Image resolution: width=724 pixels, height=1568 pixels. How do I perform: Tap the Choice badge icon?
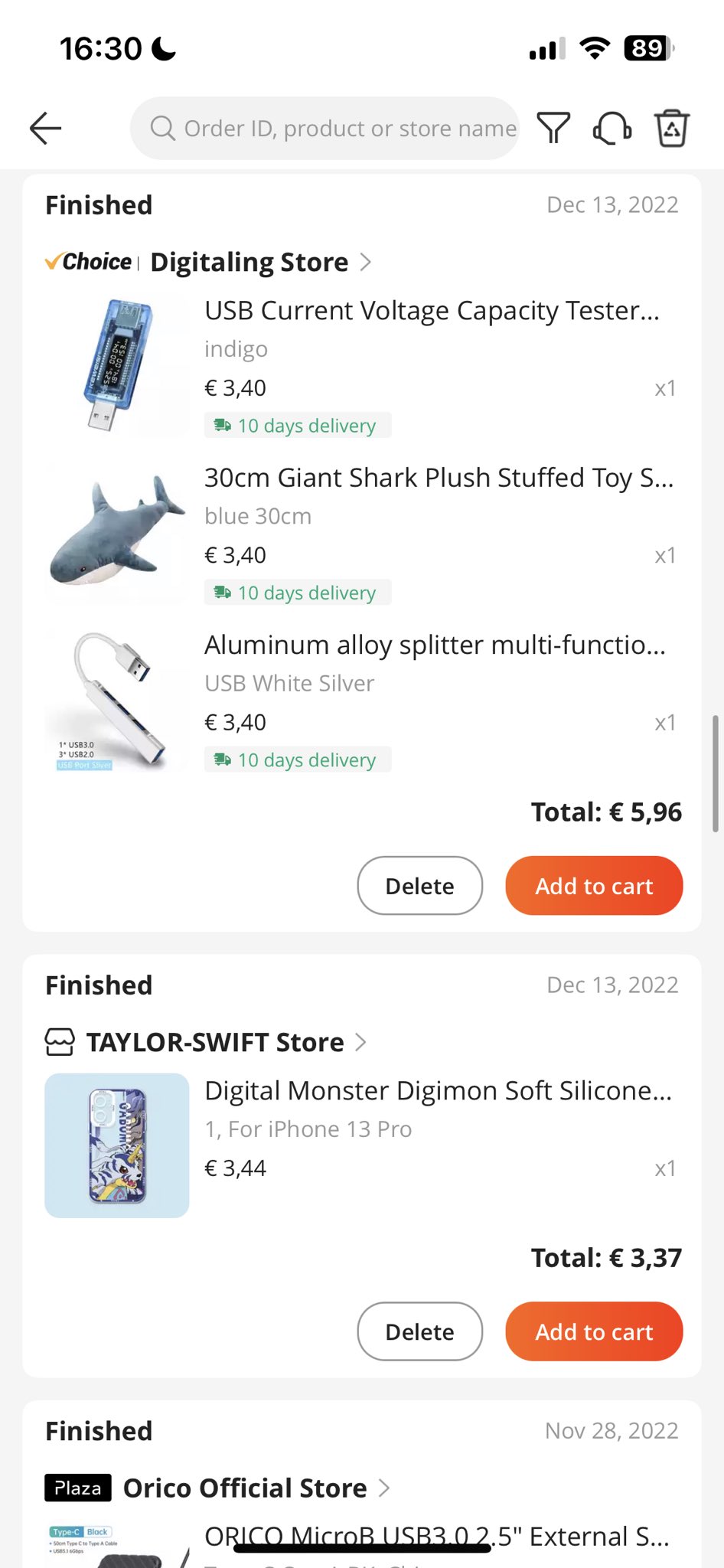click(89, 262)
